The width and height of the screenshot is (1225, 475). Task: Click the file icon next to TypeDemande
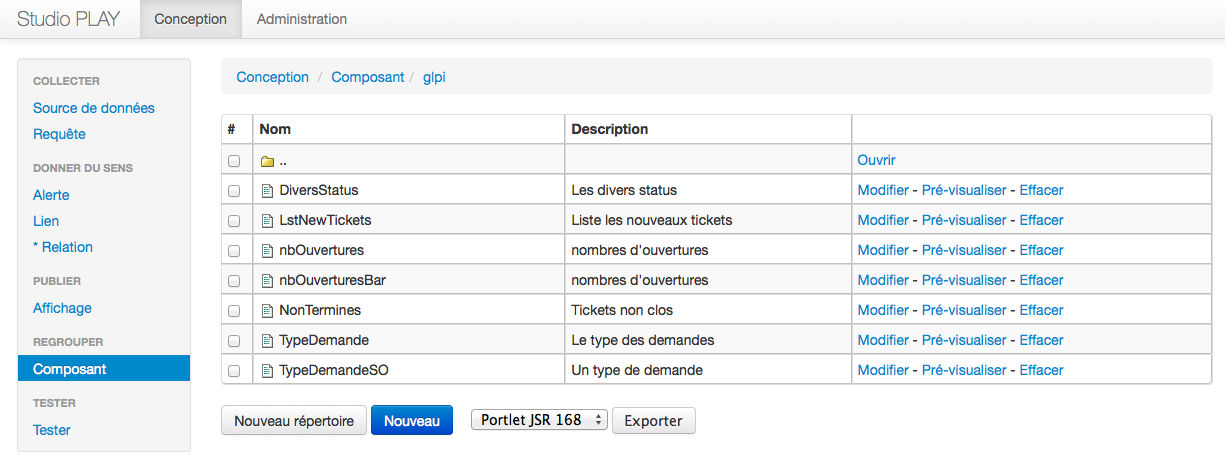click(267, 341)
